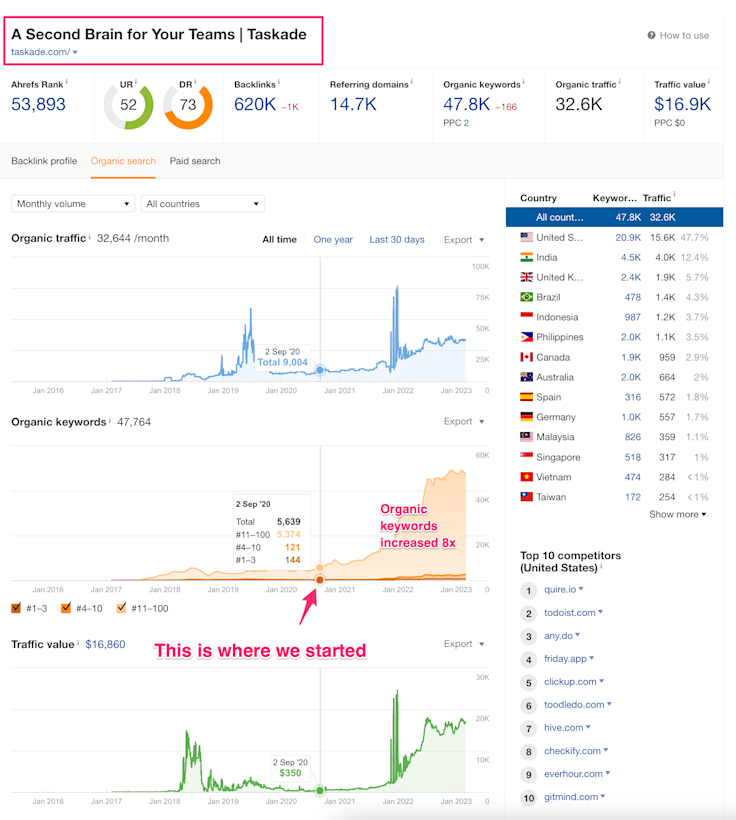Open the Monthly volume dropdown
The image size is (736, 820).
(73, 204)
